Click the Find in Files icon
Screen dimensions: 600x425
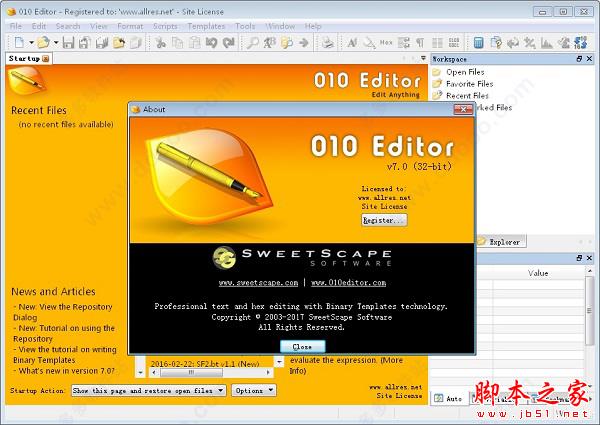coord(287,42)
